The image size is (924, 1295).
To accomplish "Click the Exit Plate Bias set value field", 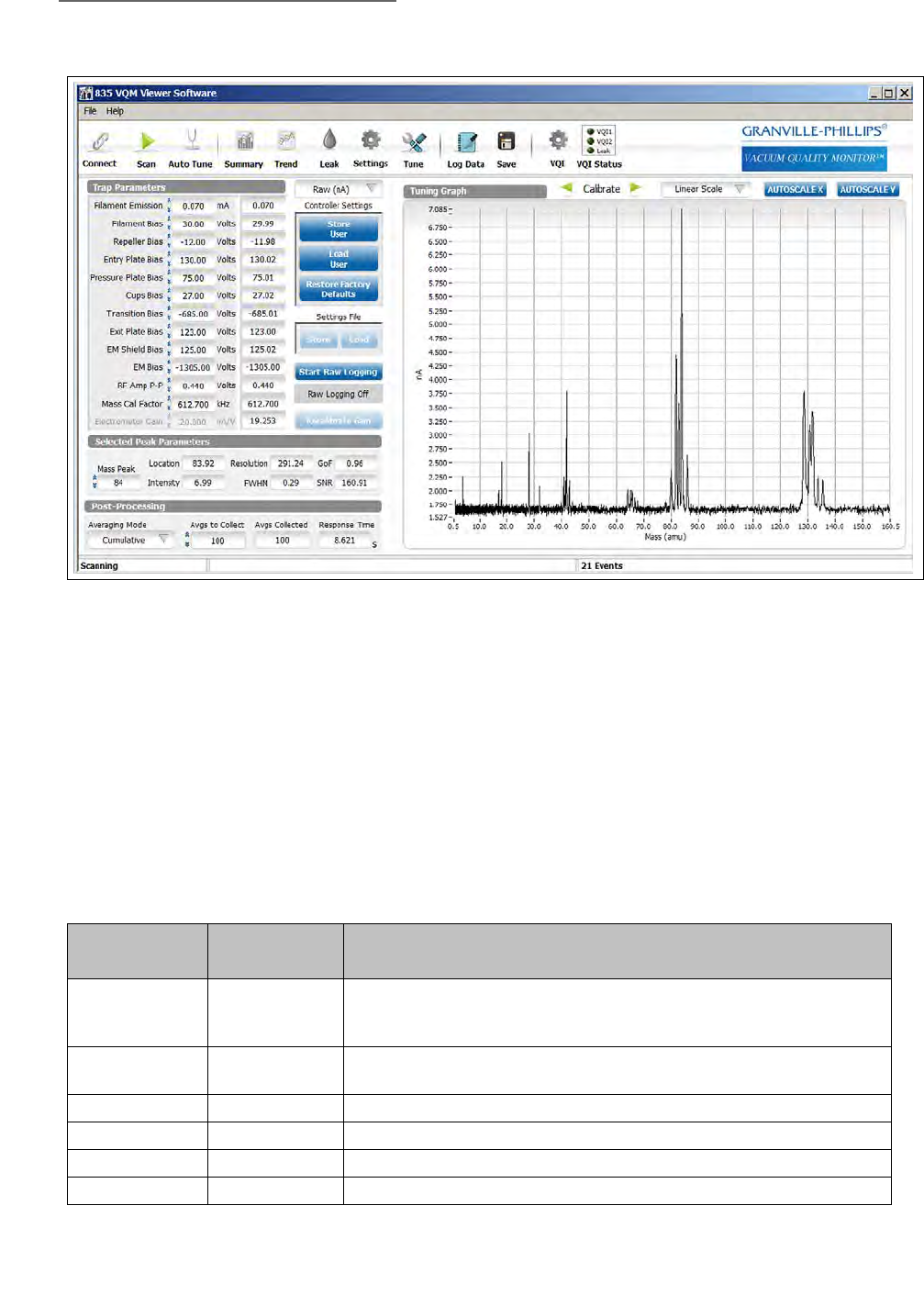I will [193, 332].
